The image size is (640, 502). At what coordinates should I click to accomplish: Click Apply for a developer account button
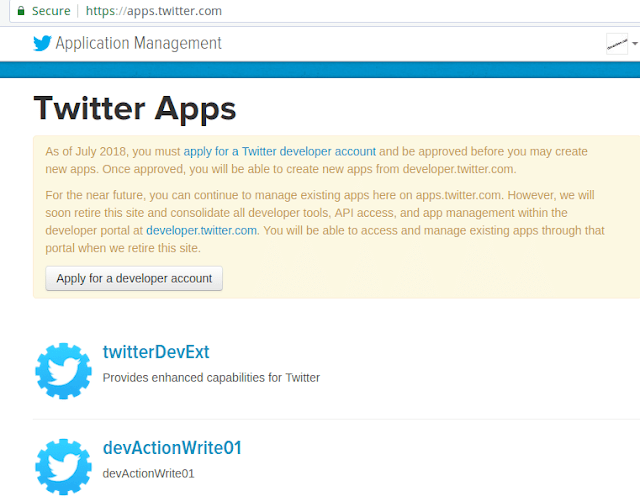[x=134, y=278]
